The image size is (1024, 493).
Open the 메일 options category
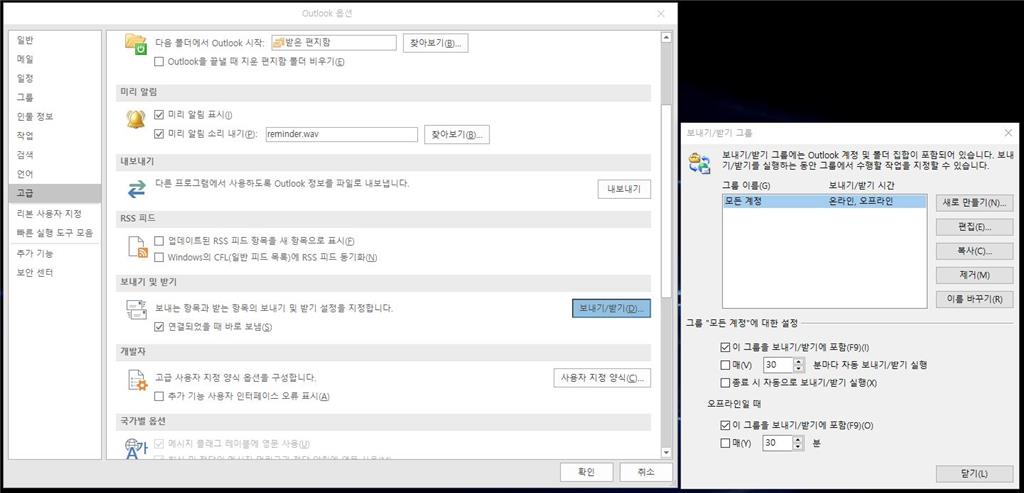55,59
